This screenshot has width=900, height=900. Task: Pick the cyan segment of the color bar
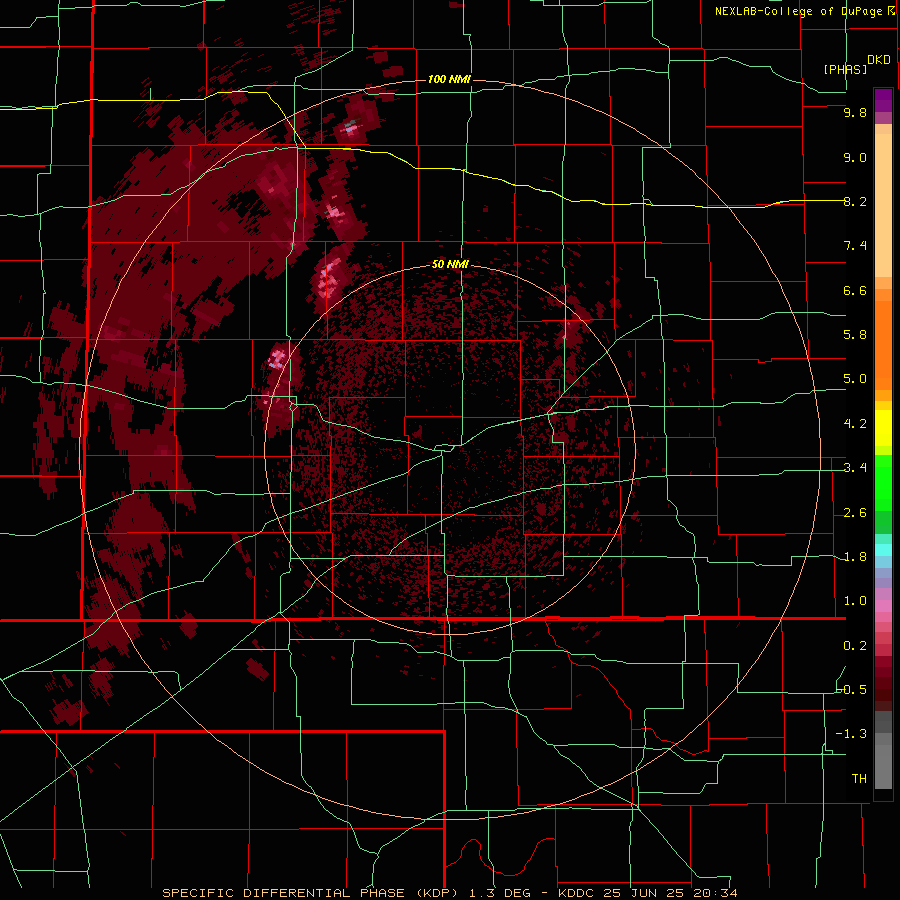coord(883,550)
